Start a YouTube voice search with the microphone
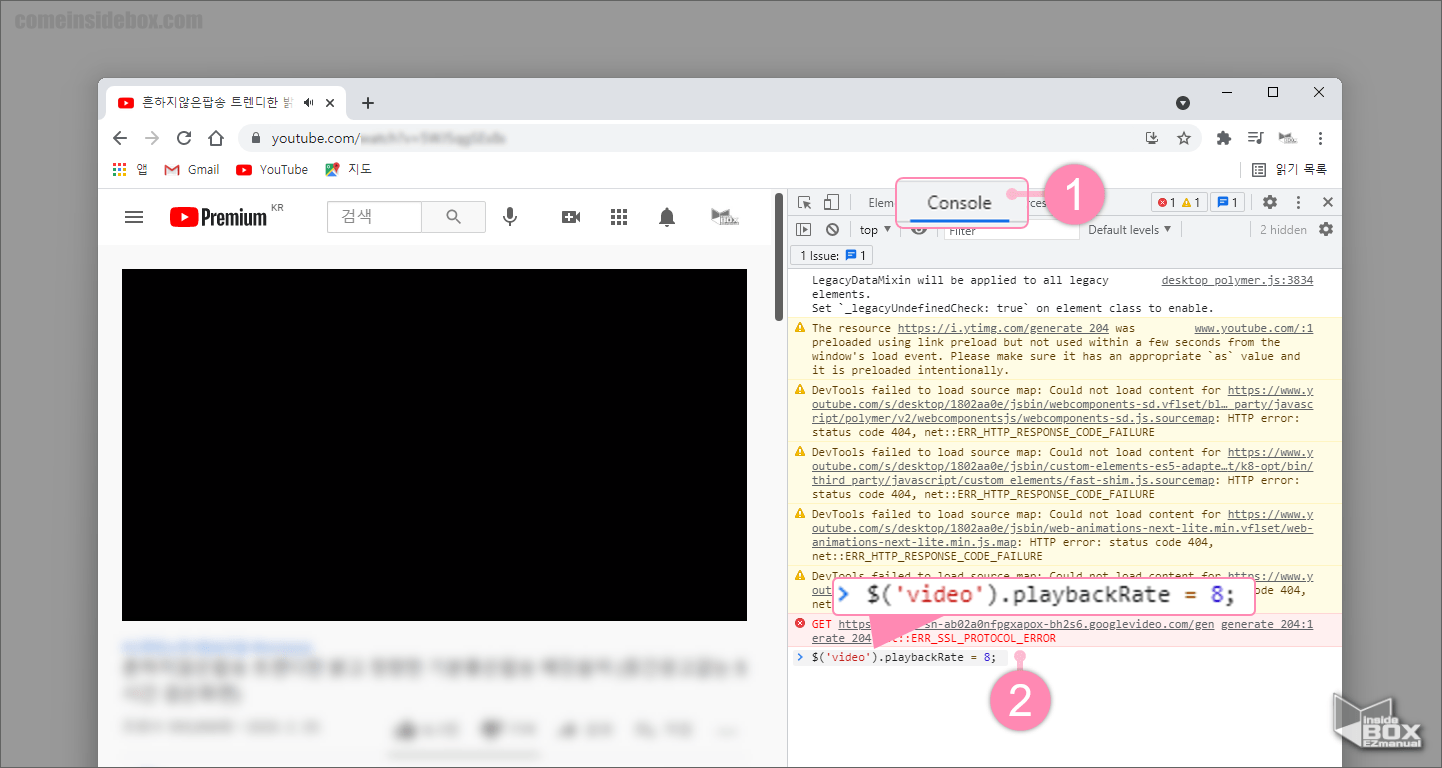 510,217
